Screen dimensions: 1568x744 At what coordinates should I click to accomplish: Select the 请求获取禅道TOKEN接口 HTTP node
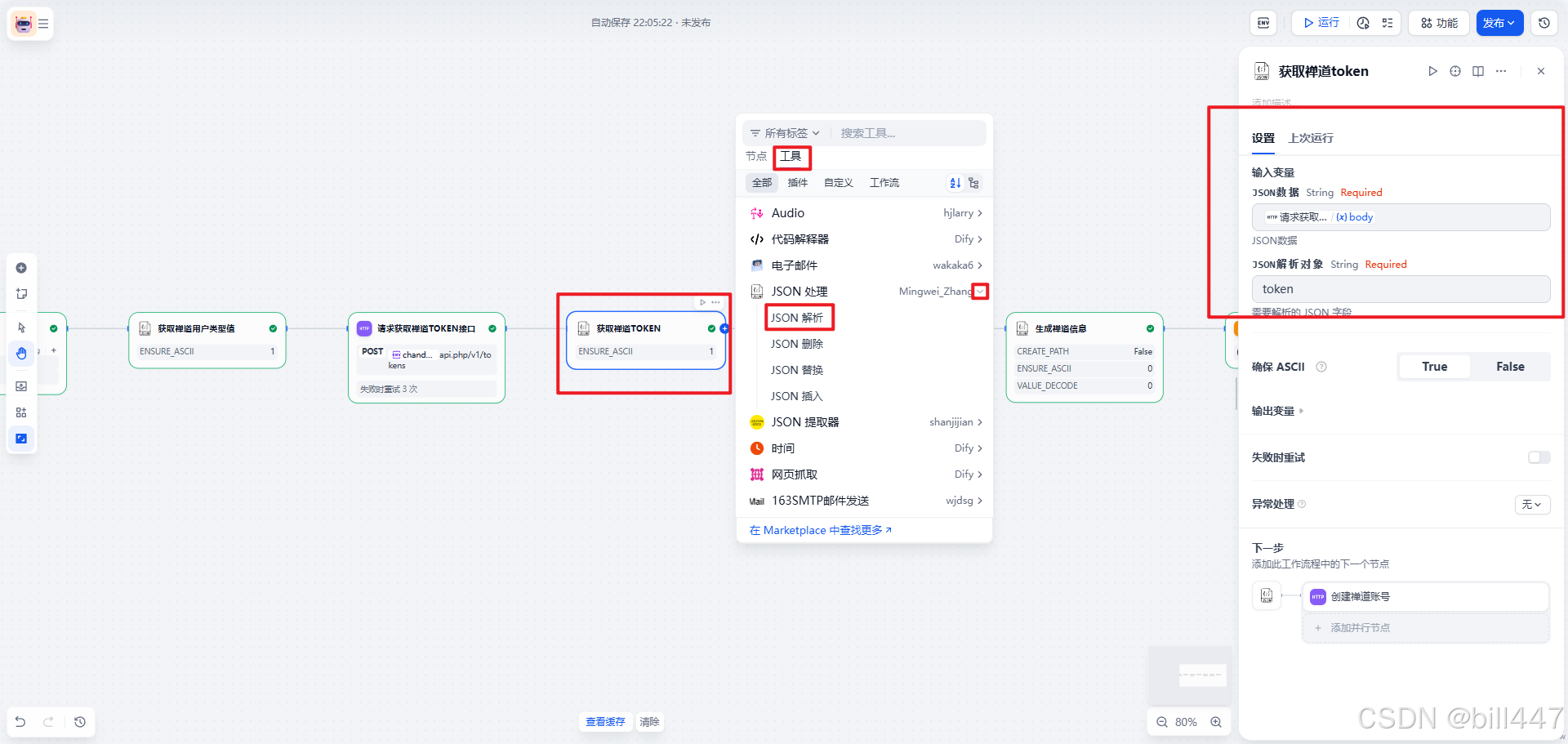pyautogui.click(x=426, y=358)
